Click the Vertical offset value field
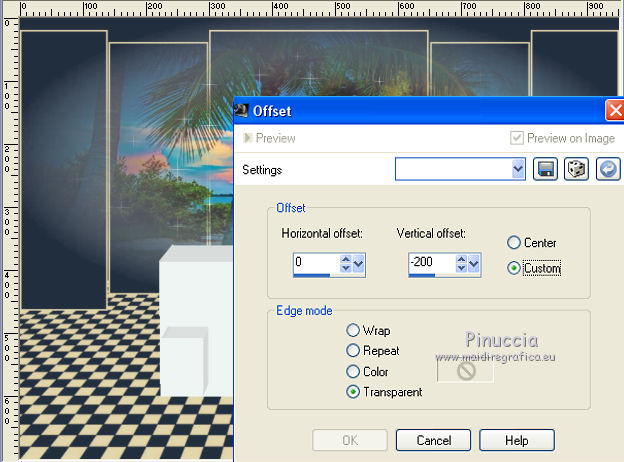Screen dimensions: 624x462 coord(432,262)
